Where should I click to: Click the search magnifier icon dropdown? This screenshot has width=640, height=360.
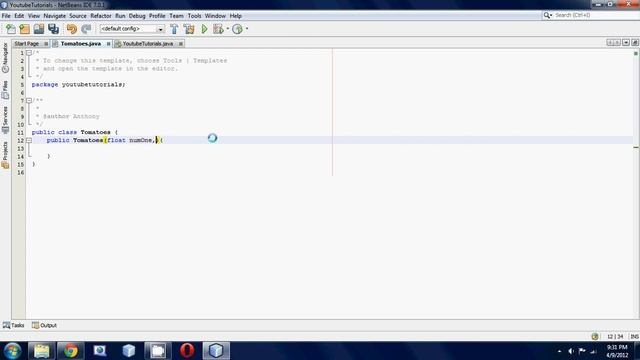click(x=547, y=16)
